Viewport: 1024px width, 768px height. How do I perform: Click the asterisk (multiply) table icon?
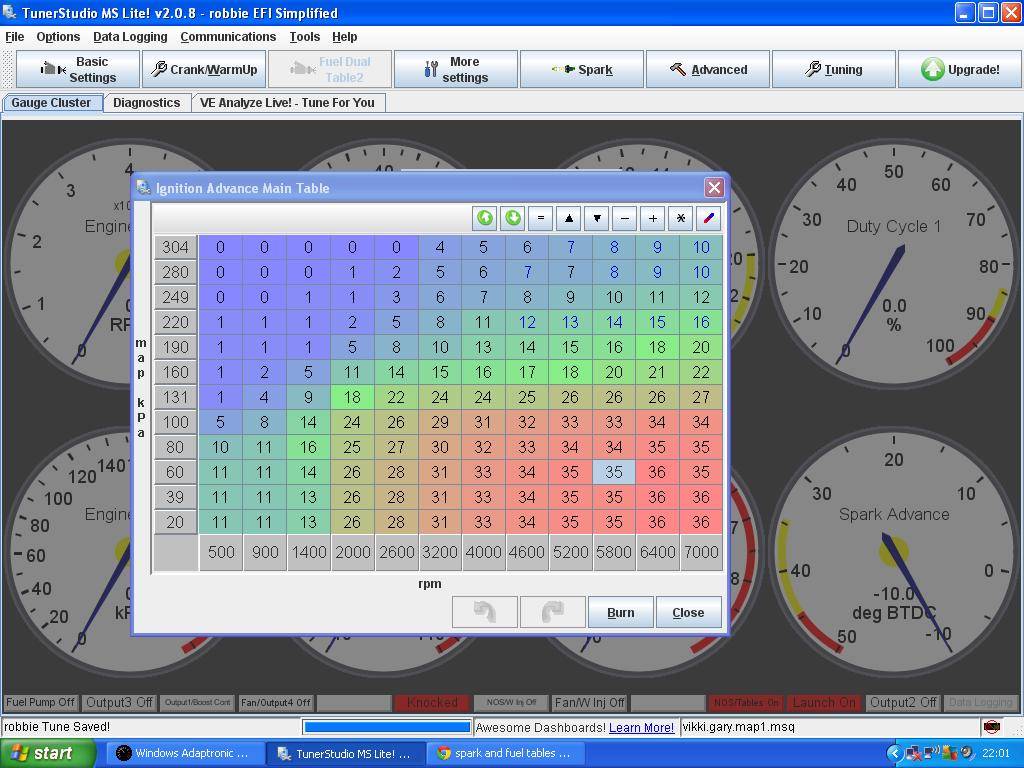point(681,218)
